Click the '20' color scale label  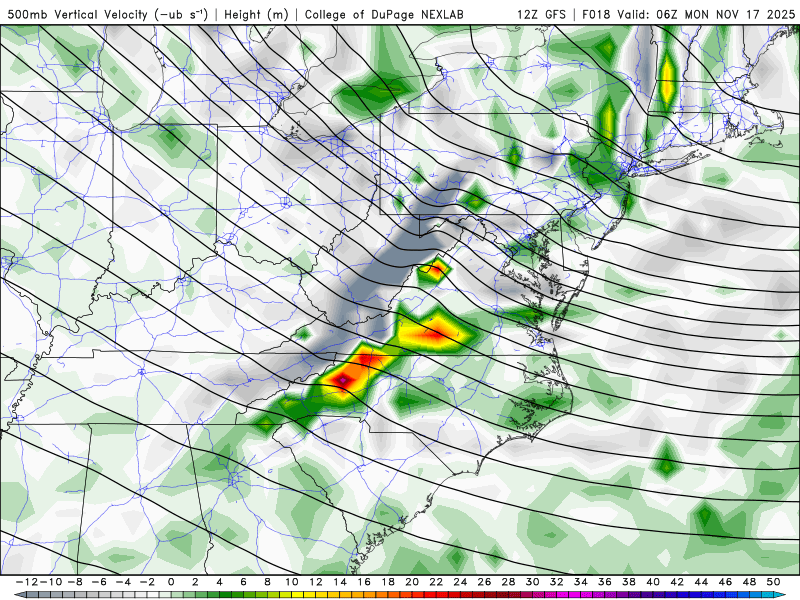tap(412, 582)
